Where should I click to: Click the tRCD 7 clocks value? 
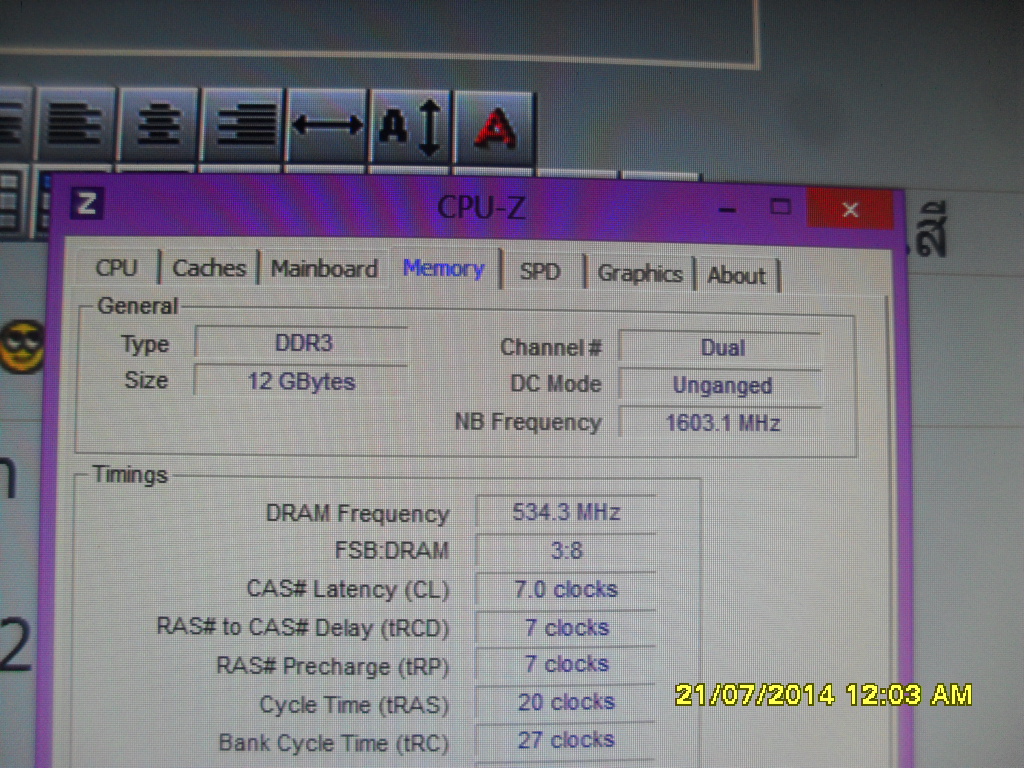pos(566,628)
